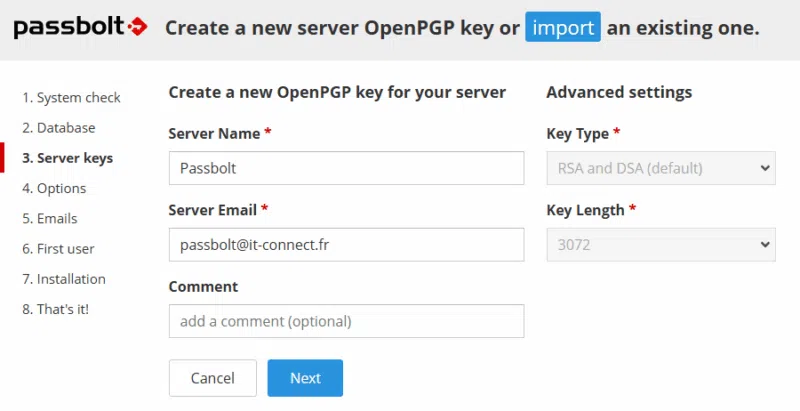Go to System check step
Image resolution: width=800 pixels, height=411 pixels.
[x=71, y=98]
